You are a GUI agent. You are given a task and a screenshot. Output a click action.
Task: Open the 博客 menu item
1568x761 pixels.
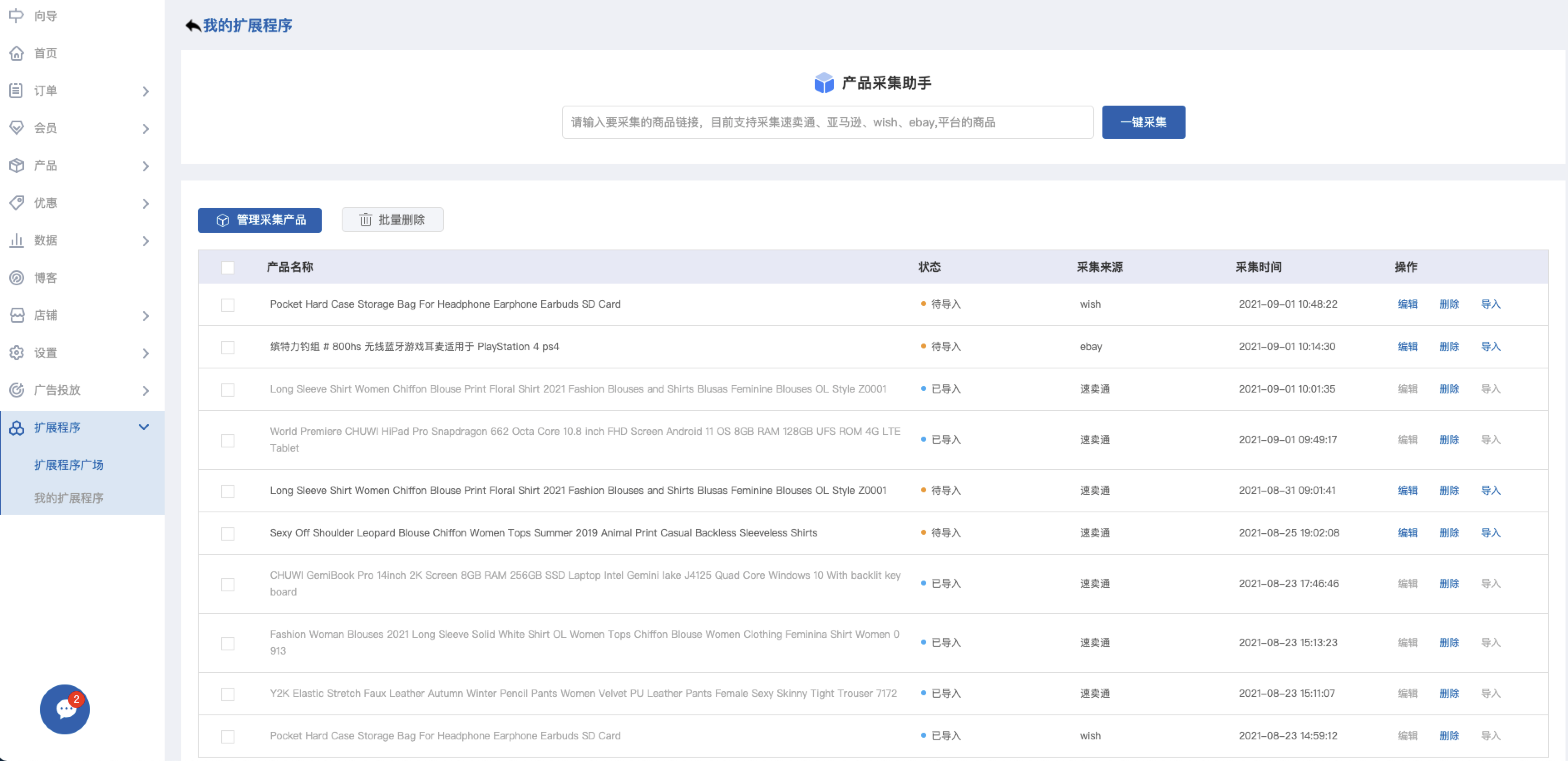46,278
